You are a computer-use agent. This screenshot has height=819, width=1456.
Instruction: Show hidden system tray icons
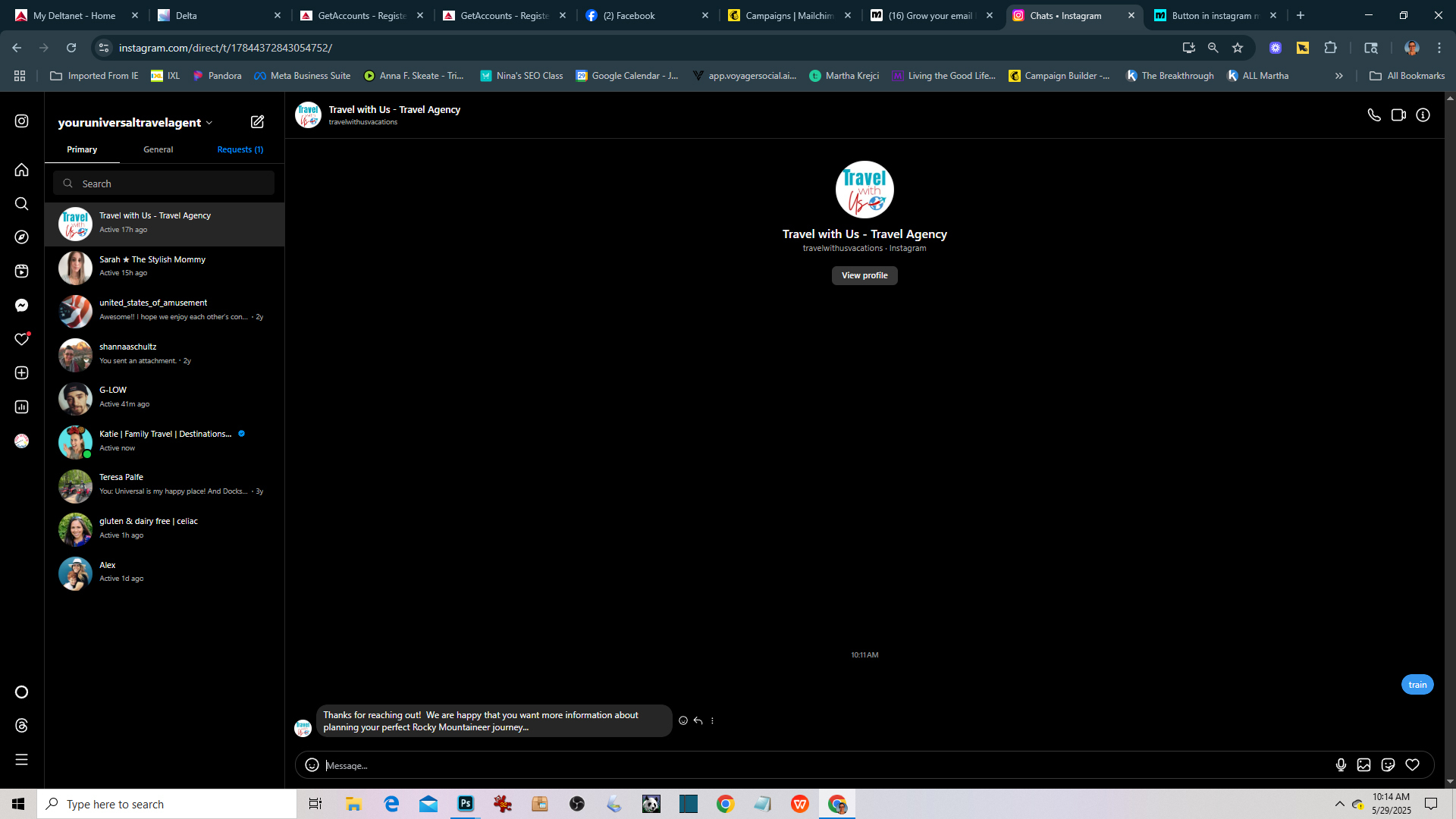tap(1339, 804)
